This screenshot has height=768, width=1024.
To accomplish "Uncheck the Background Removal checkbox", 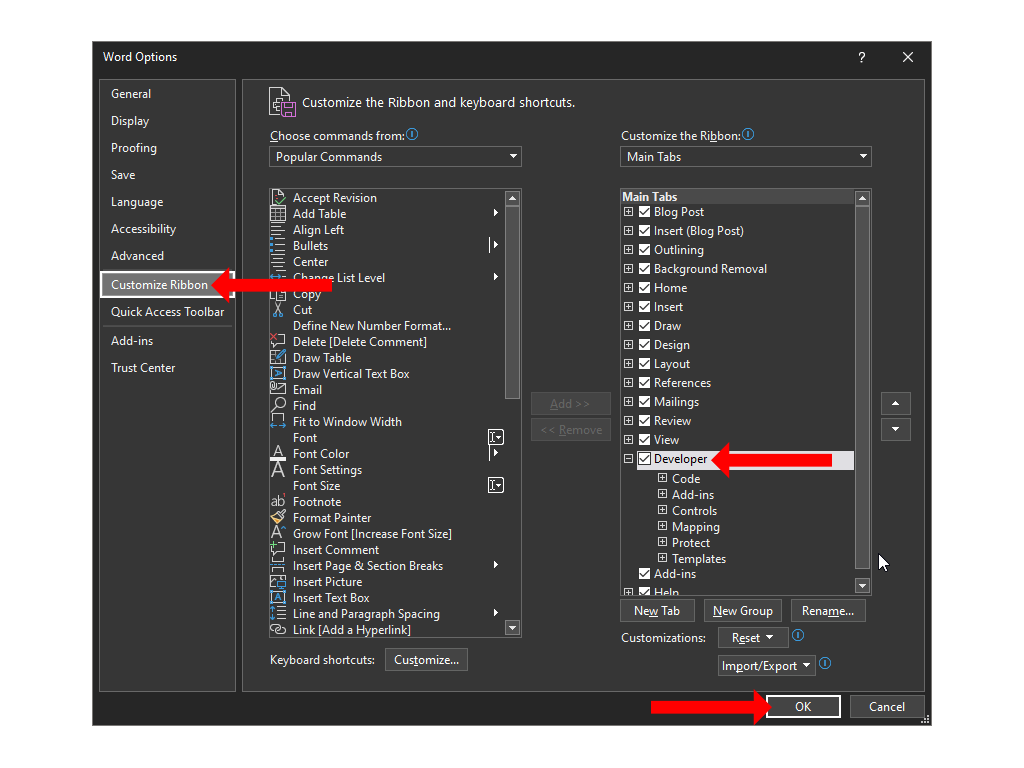I will click(x=645, y=268).
